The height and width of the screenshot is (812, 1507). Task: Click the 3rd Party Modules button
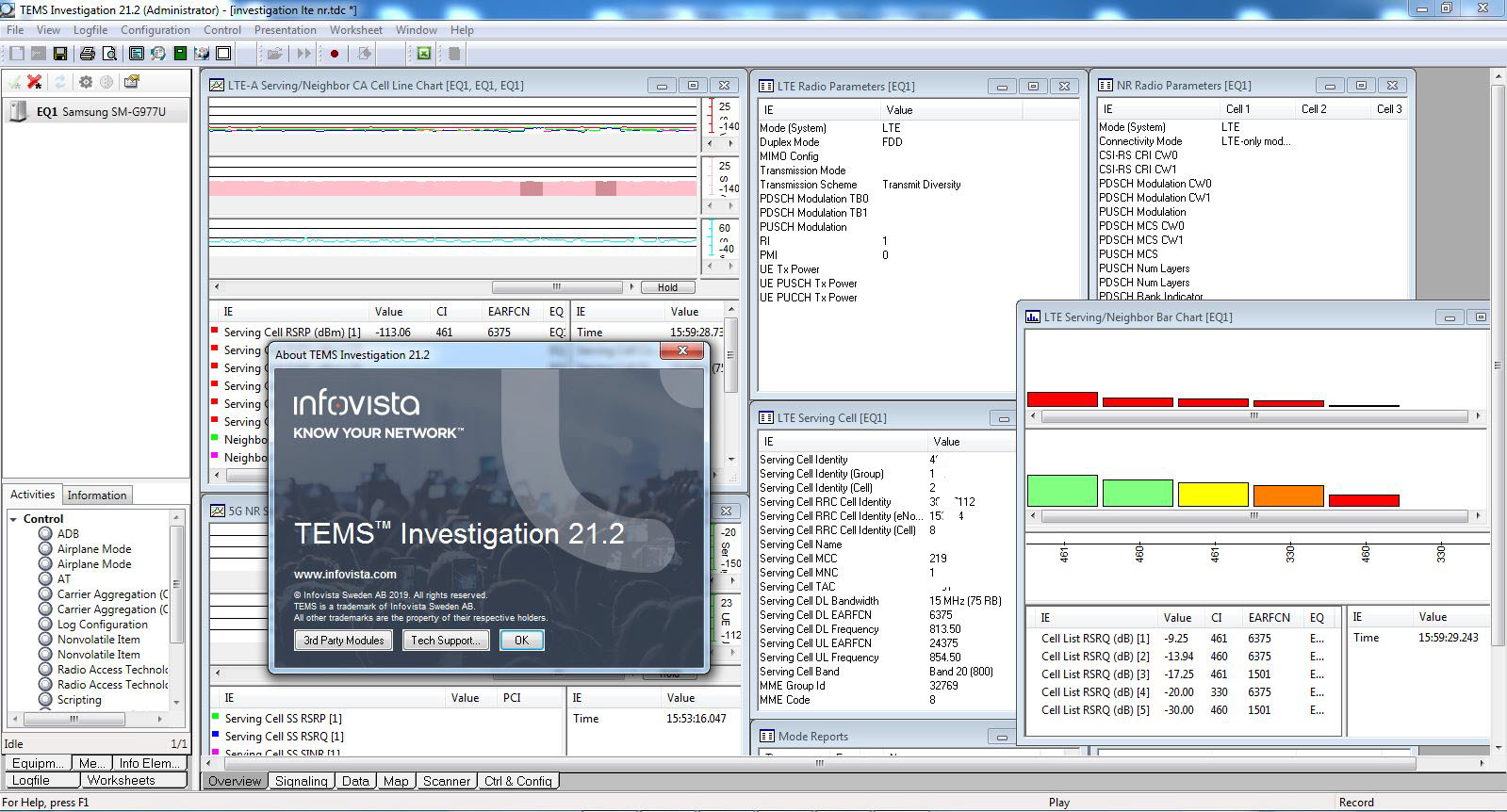coord(344,640)
